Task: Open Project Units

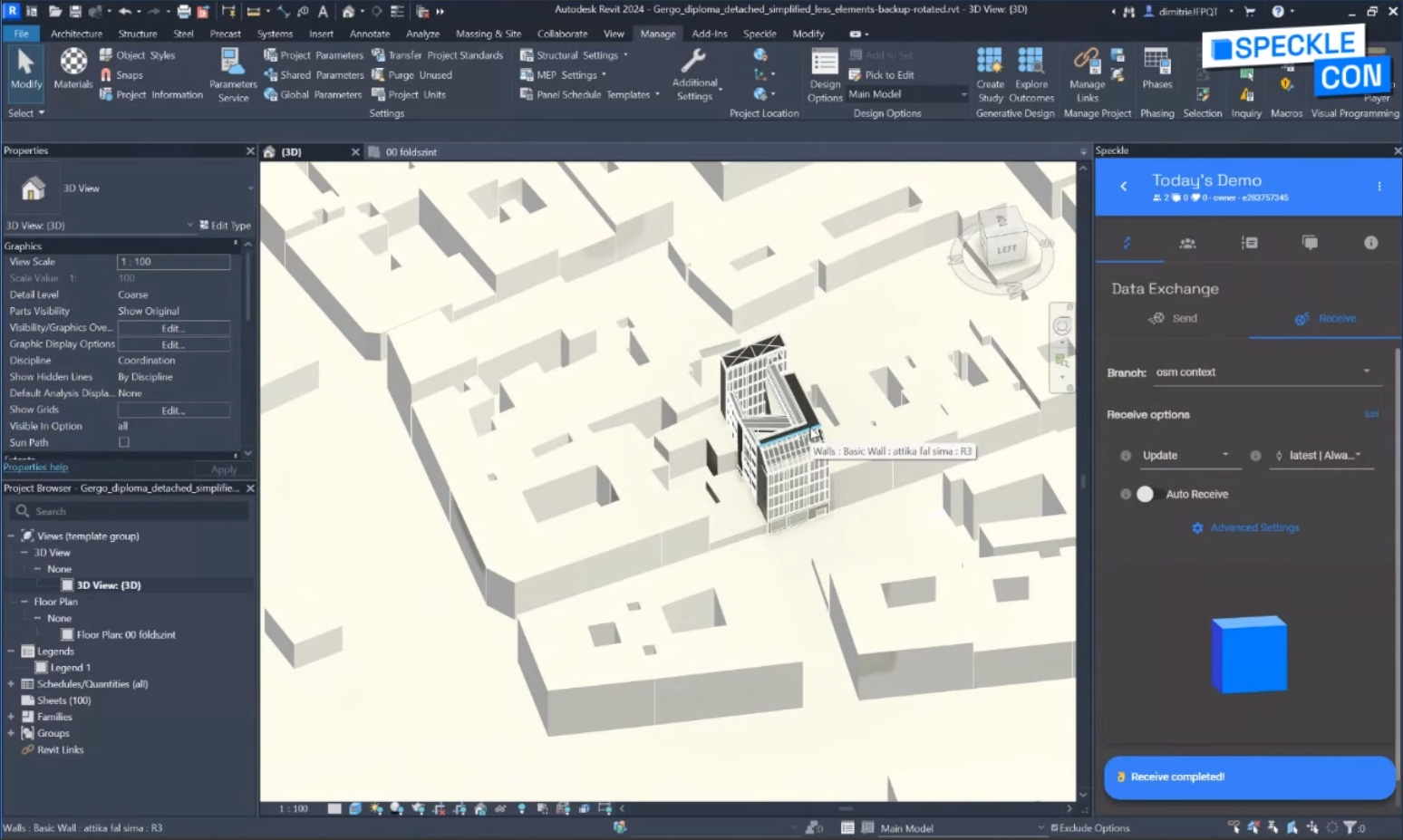Action: 409,94
